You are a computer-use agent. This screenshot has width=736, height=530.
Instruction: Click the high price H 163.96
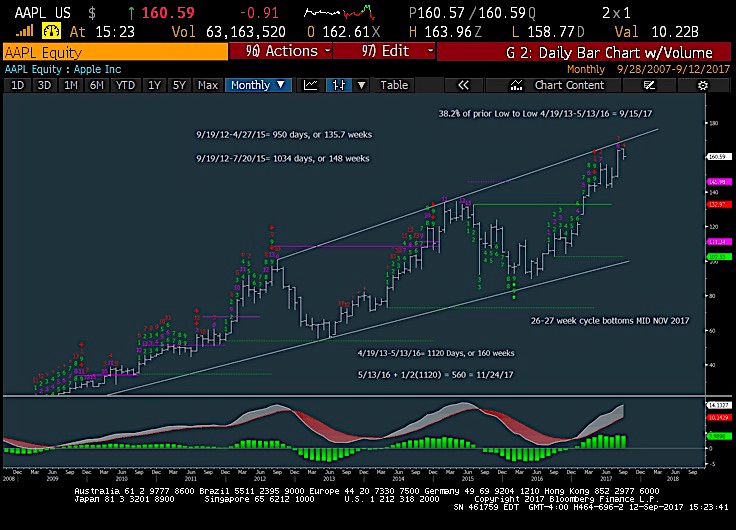pos(445,32)
